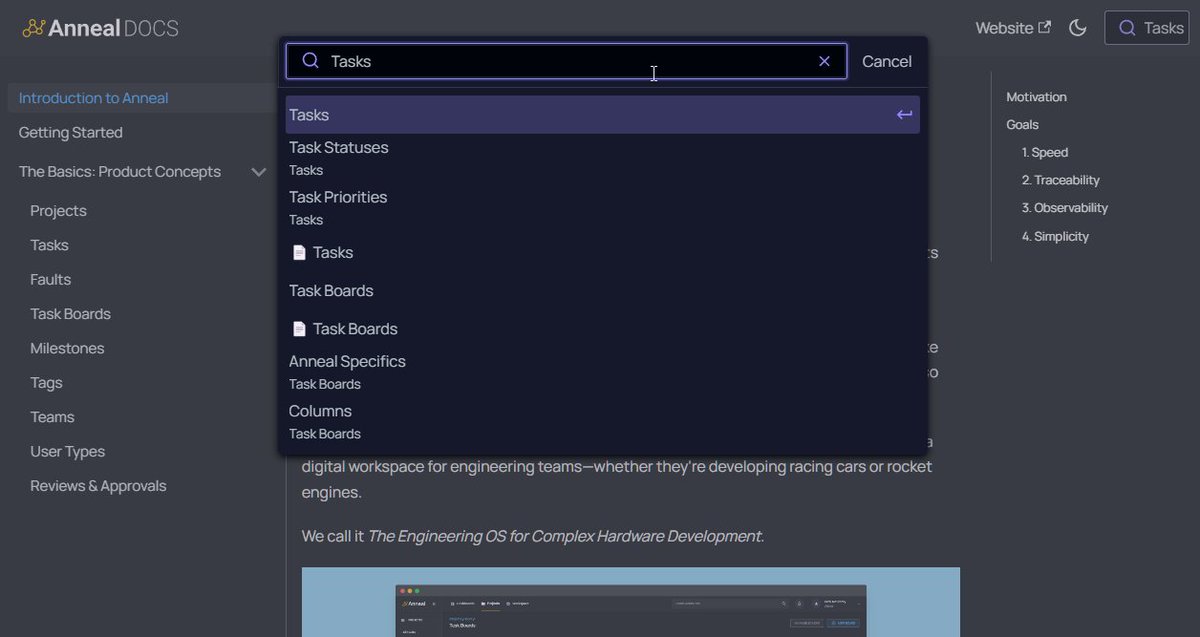Go to User Types in the sidebar
Screen dimensions: 1200x637
click(x=67, y=452)
